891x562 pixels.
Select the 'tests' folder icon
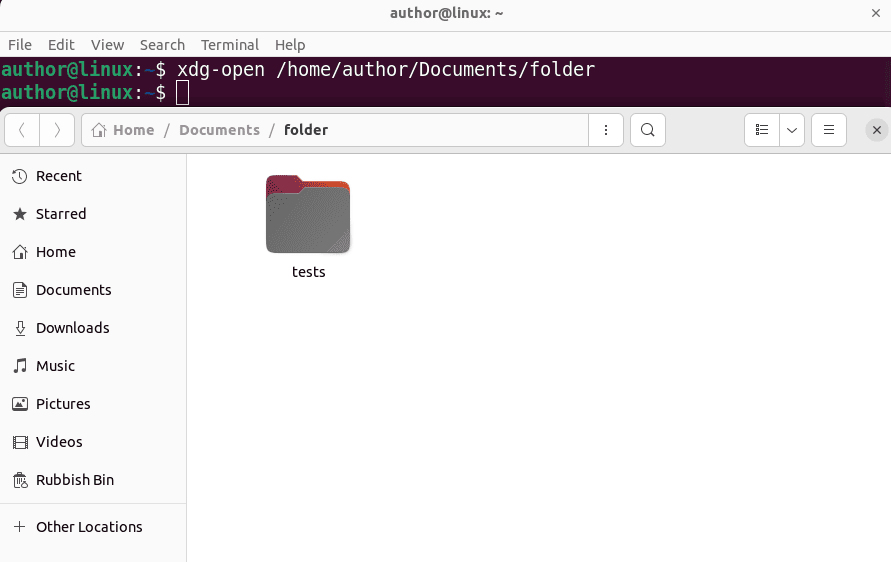pyautogui.click(x=308, y=214)
